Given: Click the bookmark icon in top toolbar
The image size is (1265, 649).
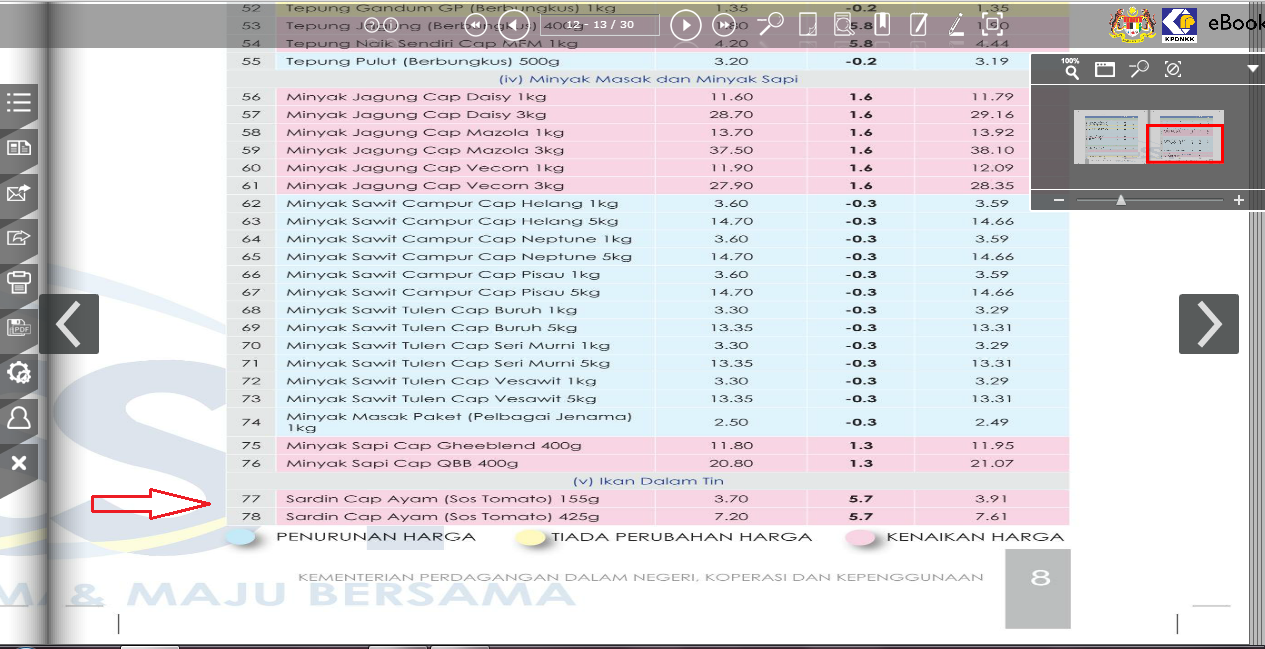Looking at the screenshot, I should coord(882,25).
